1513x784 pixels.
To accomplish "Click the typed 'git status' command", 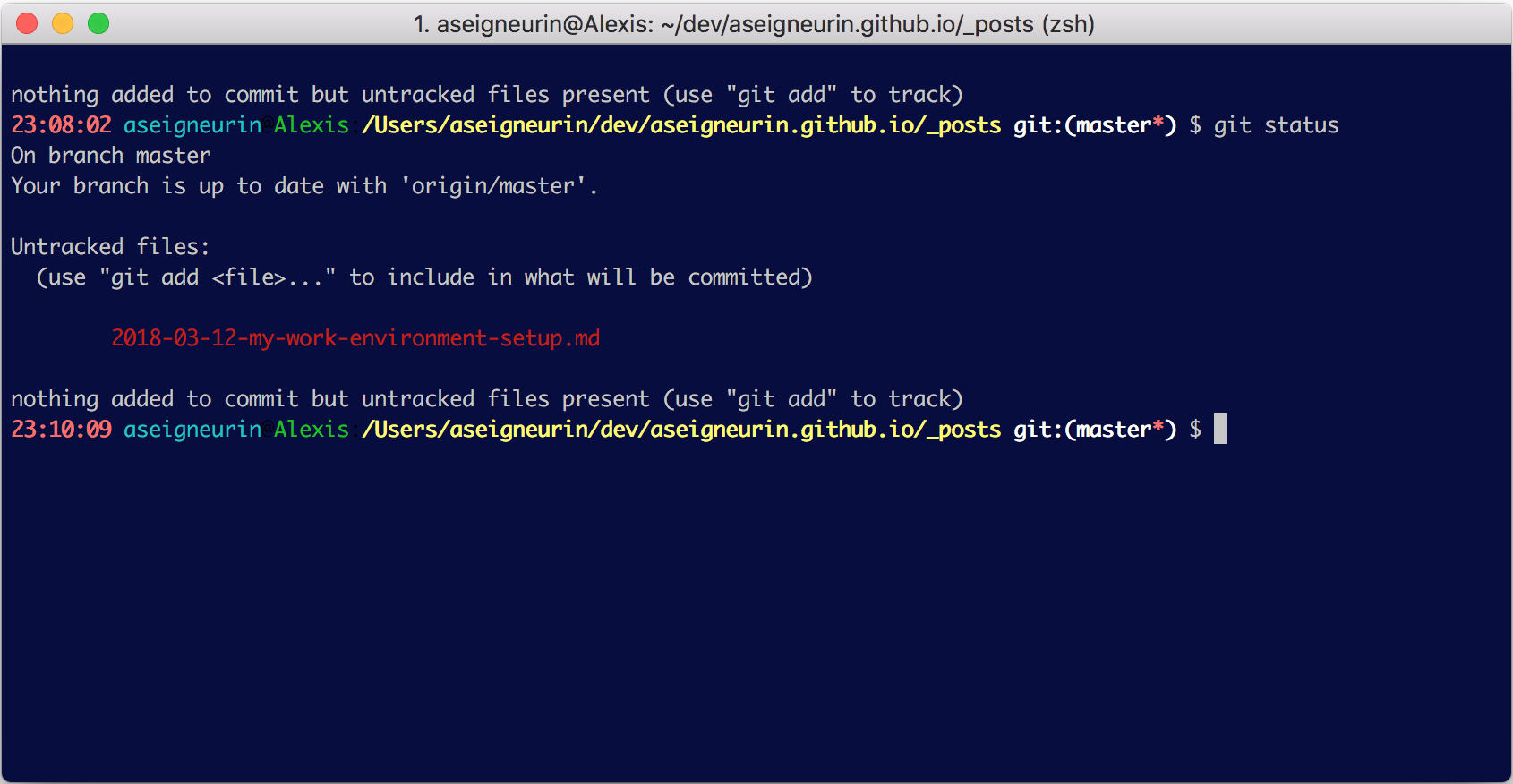I will click(1276, 125).
